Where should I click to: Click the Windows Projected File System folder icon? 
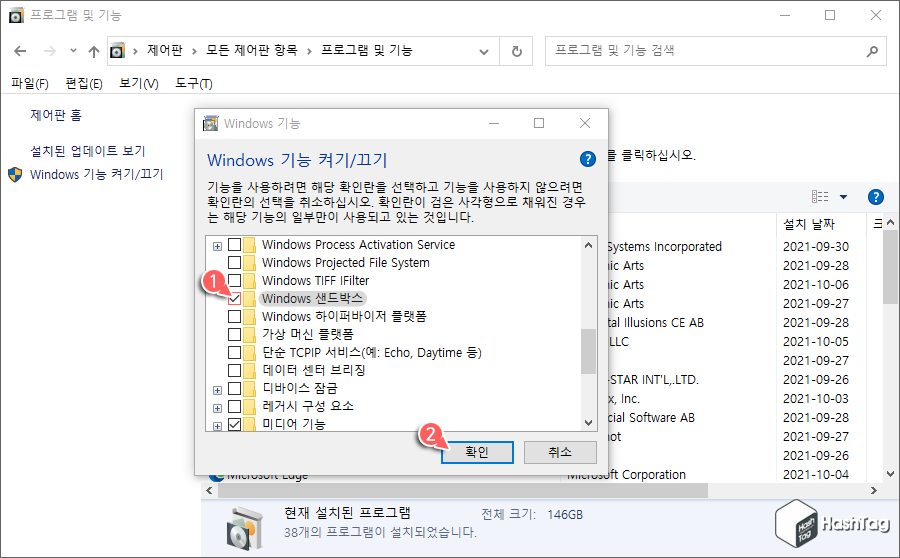click(249, 262)
